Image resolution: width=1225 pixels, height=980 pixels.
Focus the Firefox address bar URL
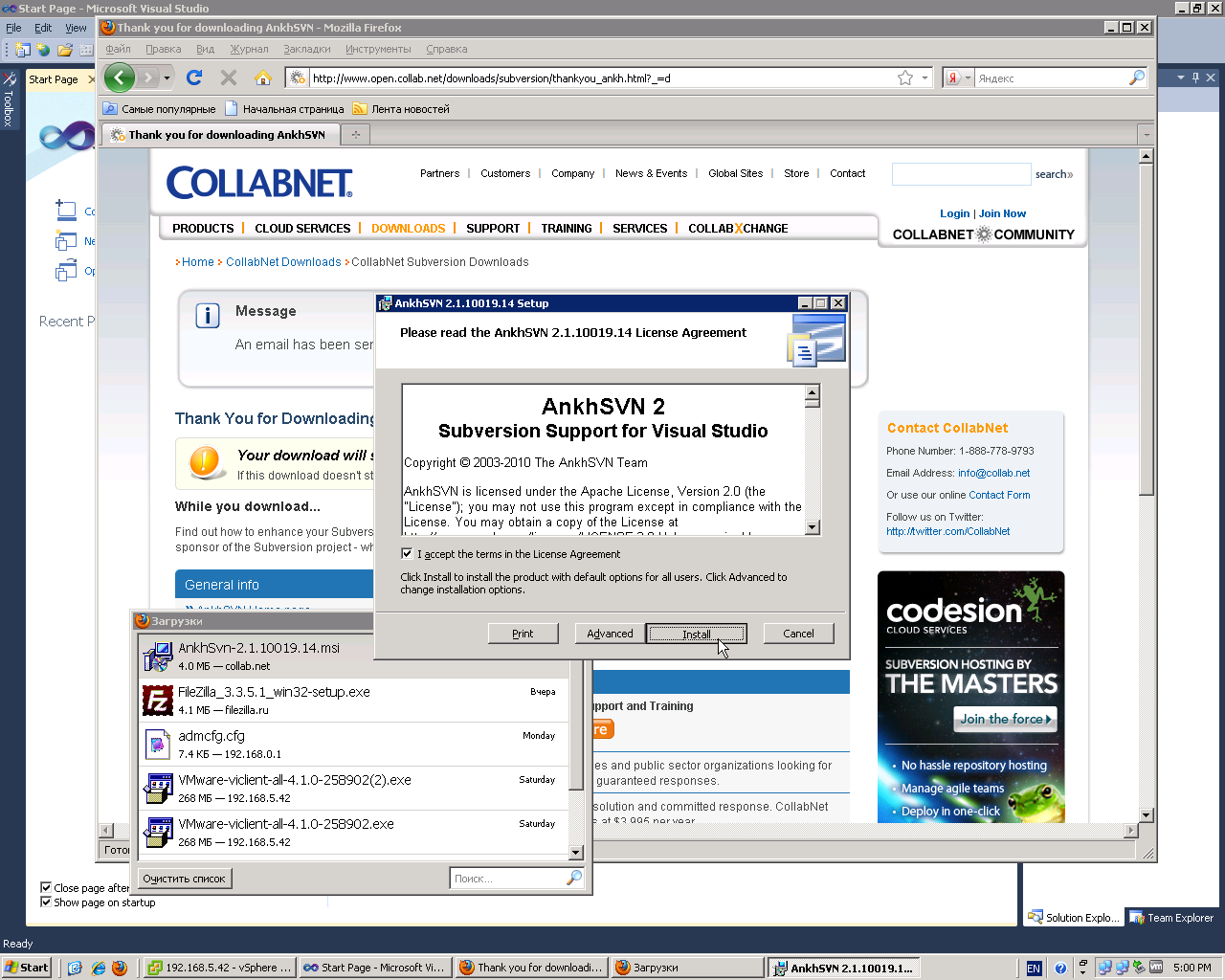(601, 78)
